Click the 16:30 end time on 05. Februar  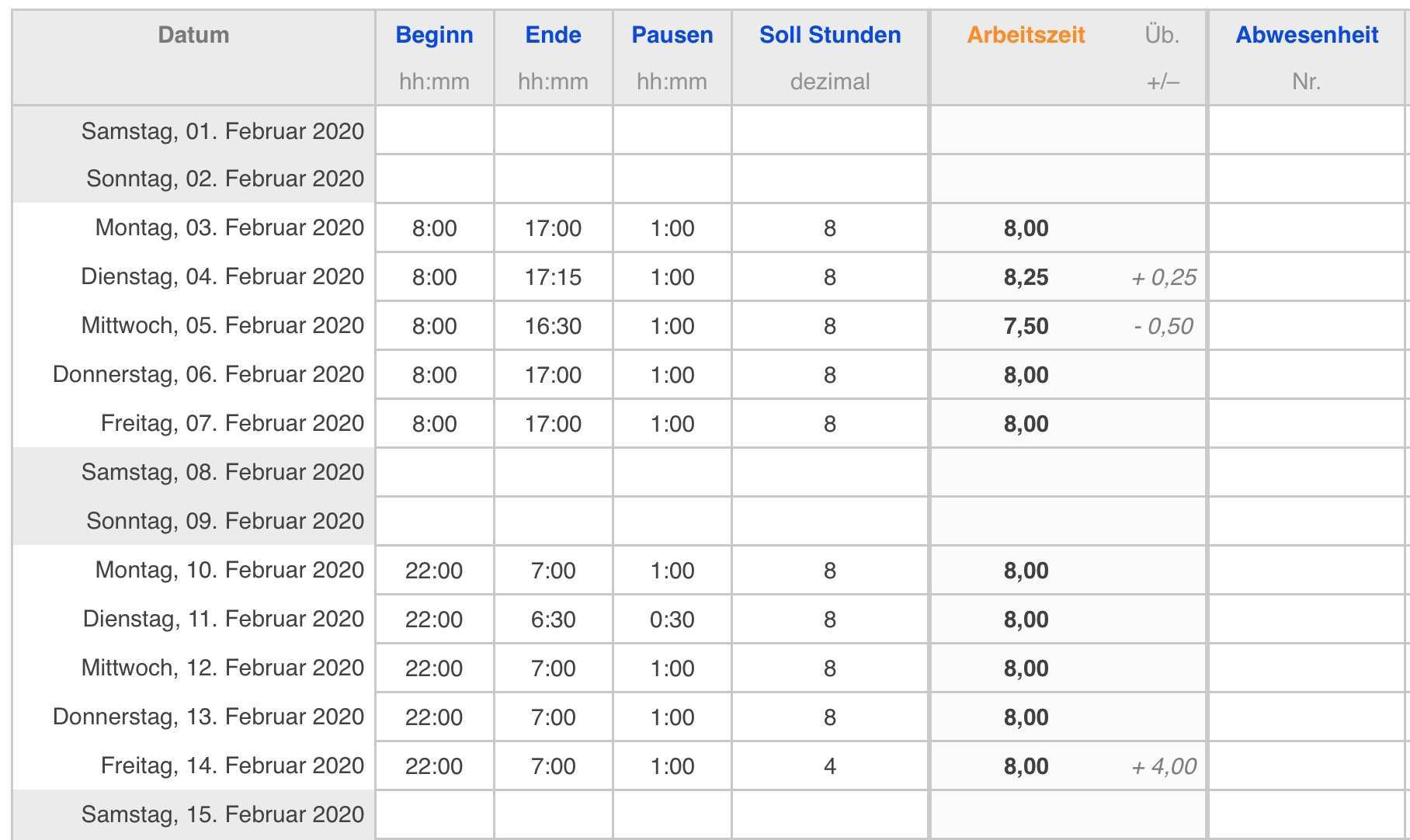click(553, 326)
